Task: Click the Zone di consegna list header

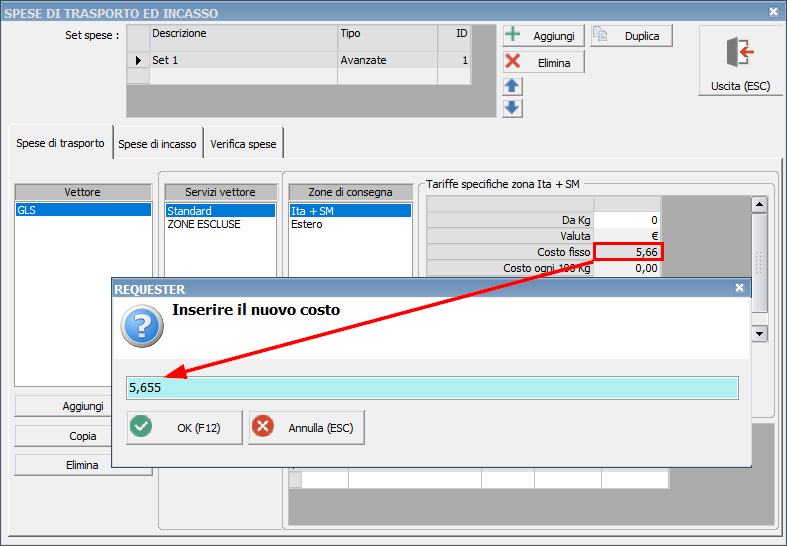Action: [350, 192]
